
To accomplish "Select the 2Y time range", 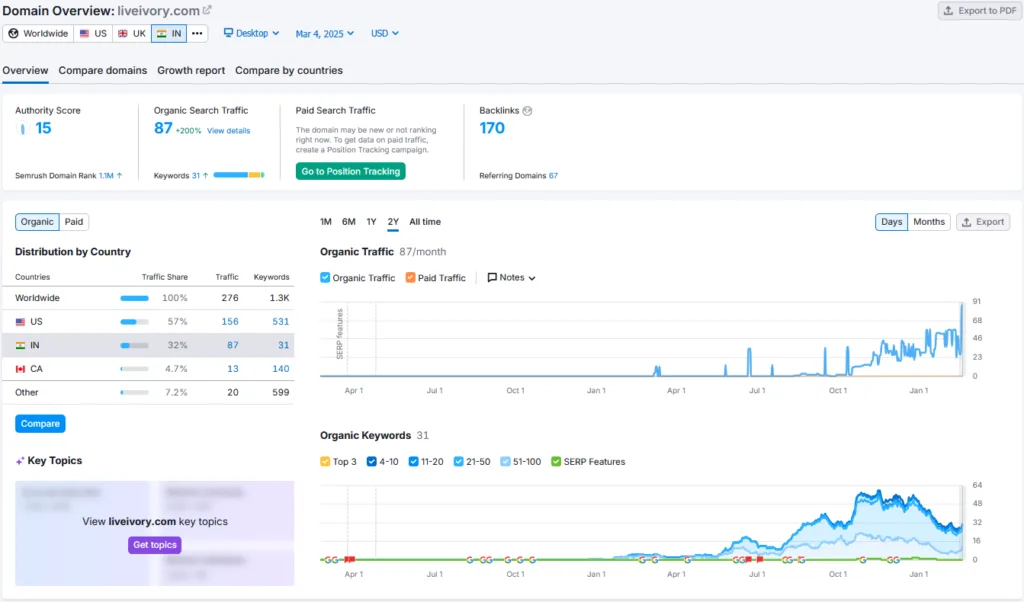I will pos(392,222).
